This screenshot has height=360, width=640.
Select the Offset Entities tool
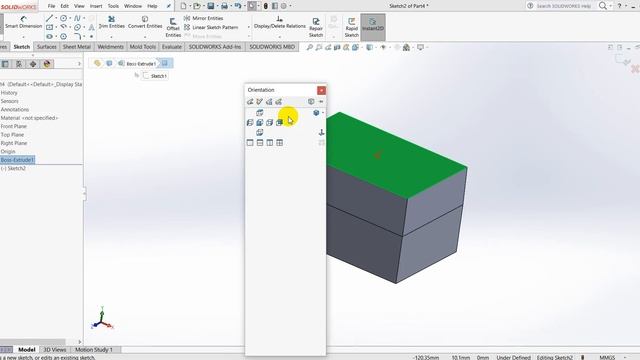tap(173, 27)
